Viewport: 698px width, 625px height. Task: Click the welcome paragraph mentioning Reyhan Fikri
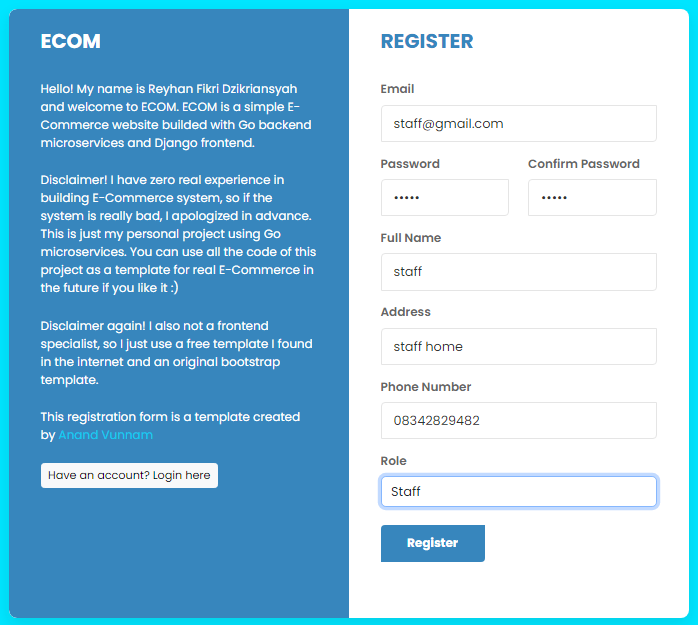click(176, 116)
